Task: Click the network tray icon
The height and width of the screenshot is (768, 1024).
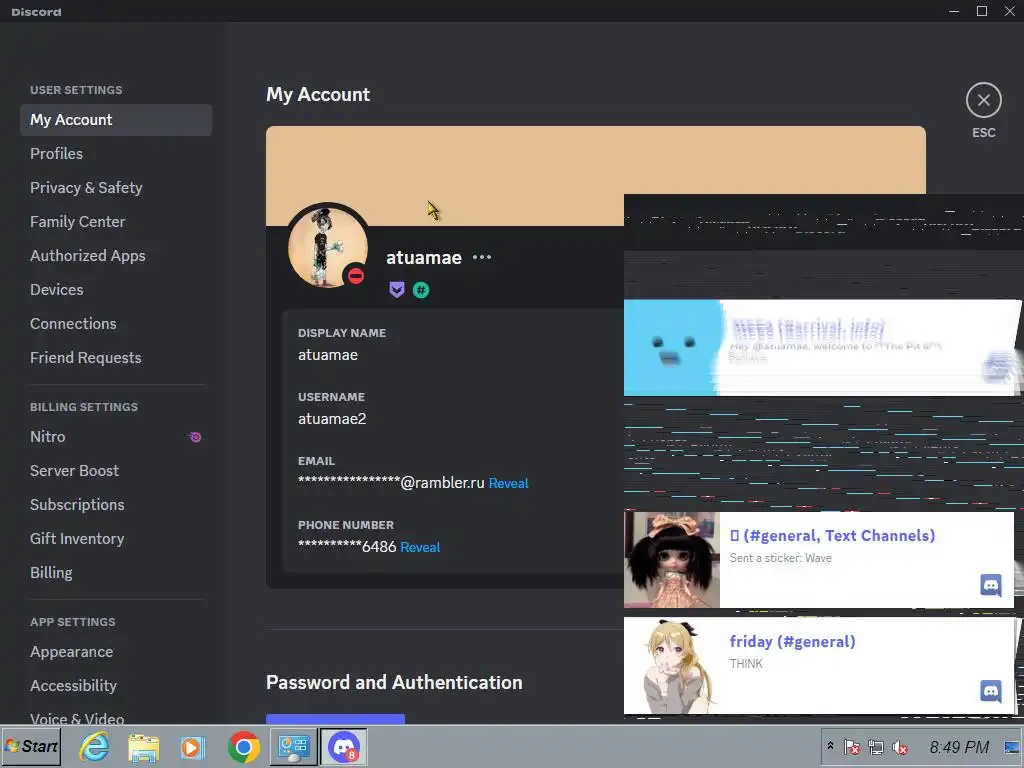Action: [876, 747]
